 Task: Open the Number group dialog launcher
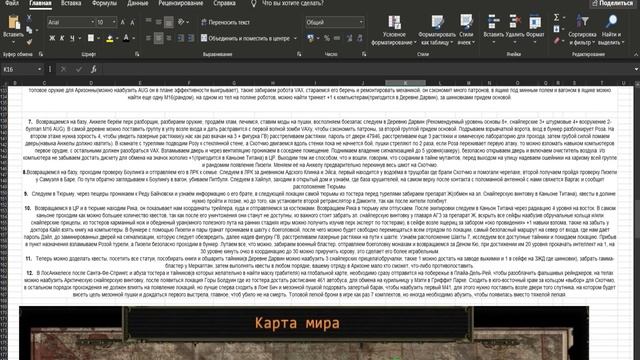click(x=364, y=54)
